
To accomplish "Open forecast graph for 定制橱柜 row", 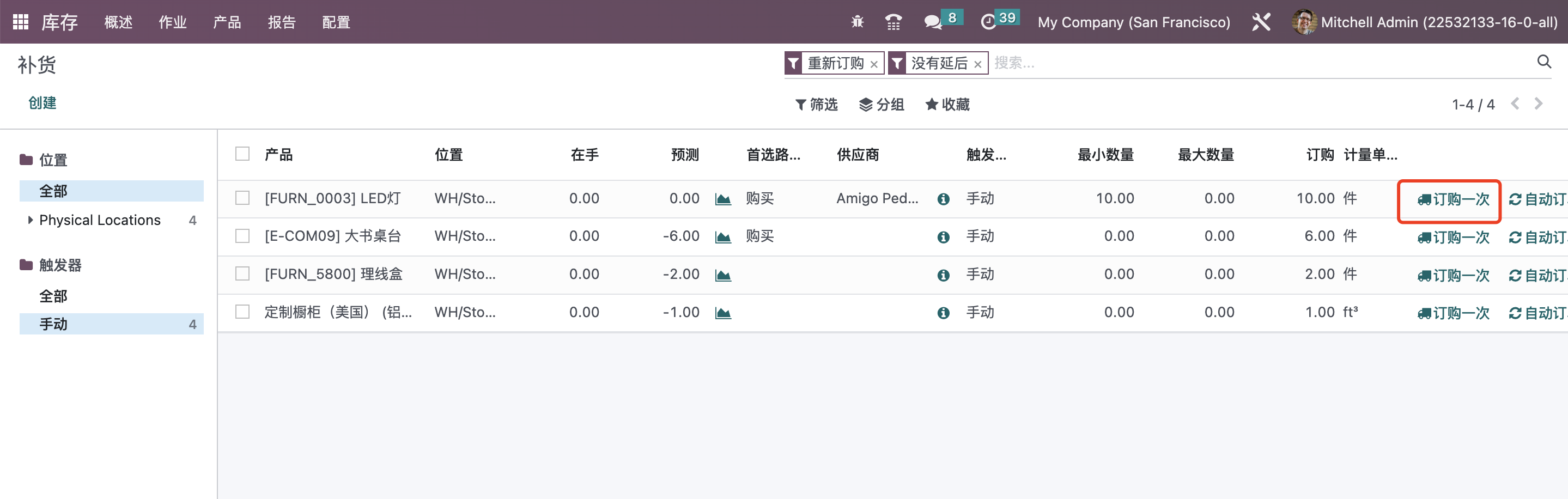I will [722, 313].
